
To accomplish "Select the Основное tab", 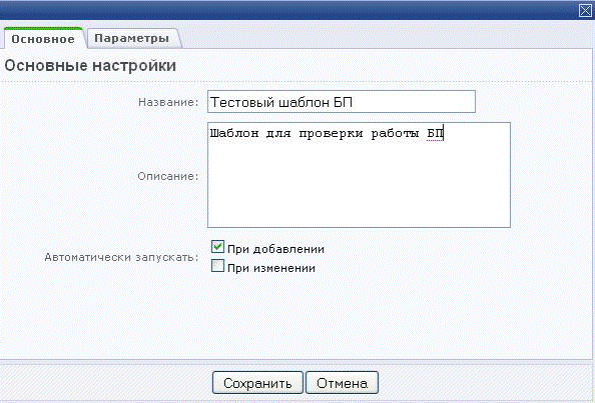I will click(x=43, y=39).
